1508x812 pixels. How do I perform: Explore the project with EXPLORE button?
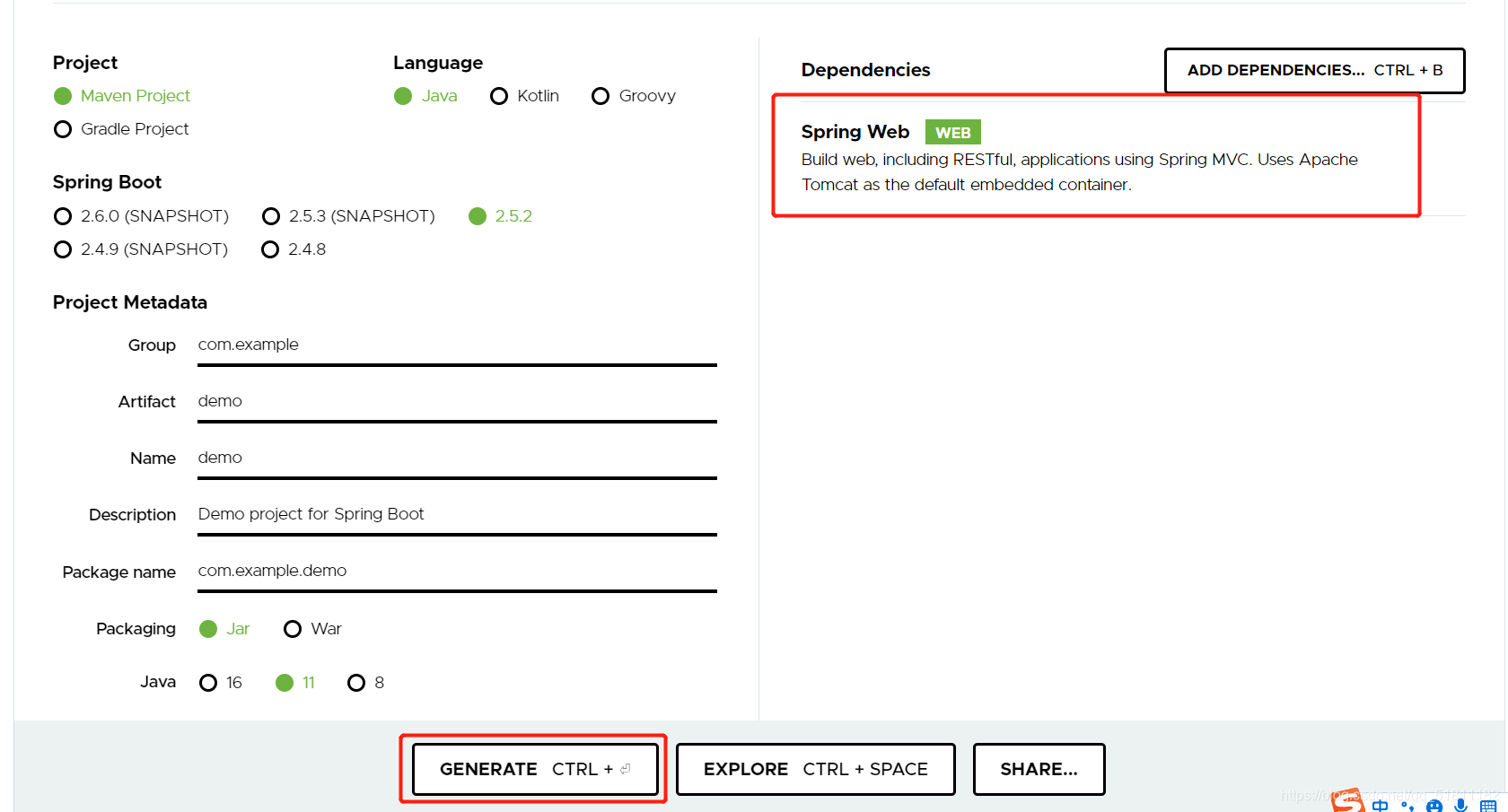815,769
